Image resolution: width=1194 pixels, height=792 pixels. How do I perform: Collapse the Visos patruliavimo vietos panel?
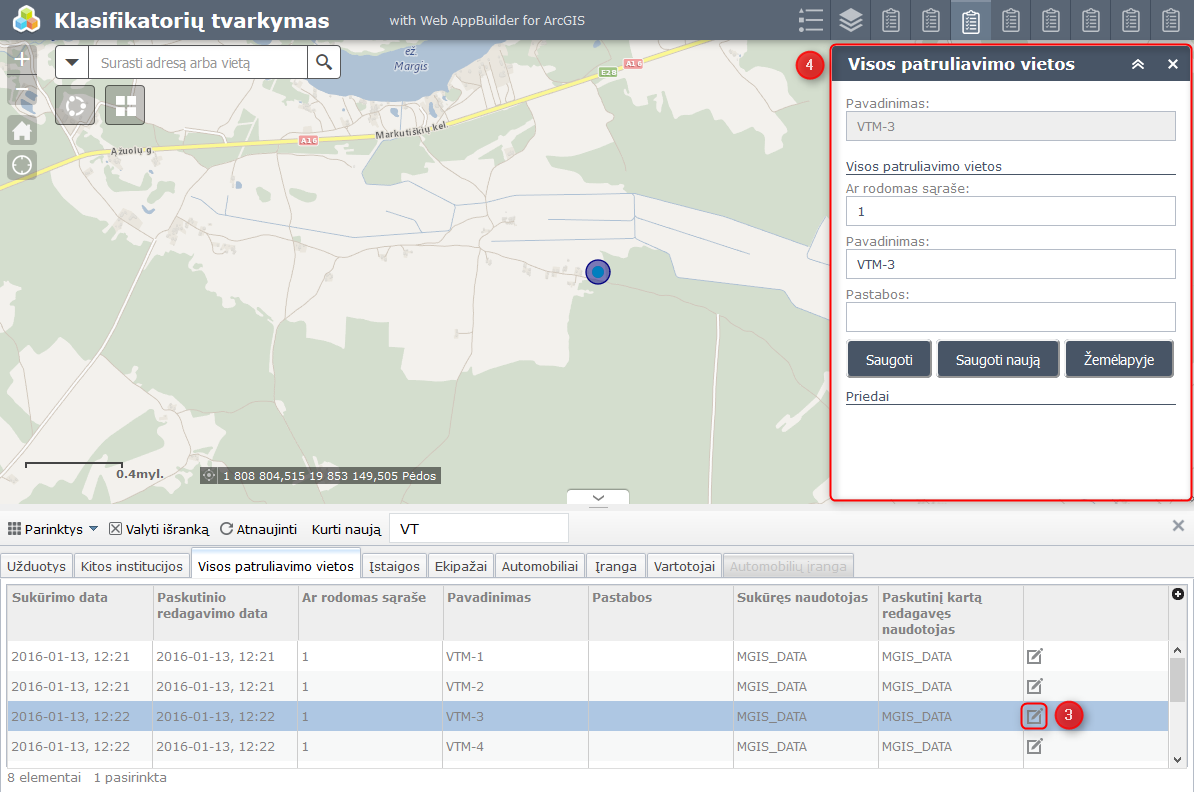click(x=1137, y=64)
